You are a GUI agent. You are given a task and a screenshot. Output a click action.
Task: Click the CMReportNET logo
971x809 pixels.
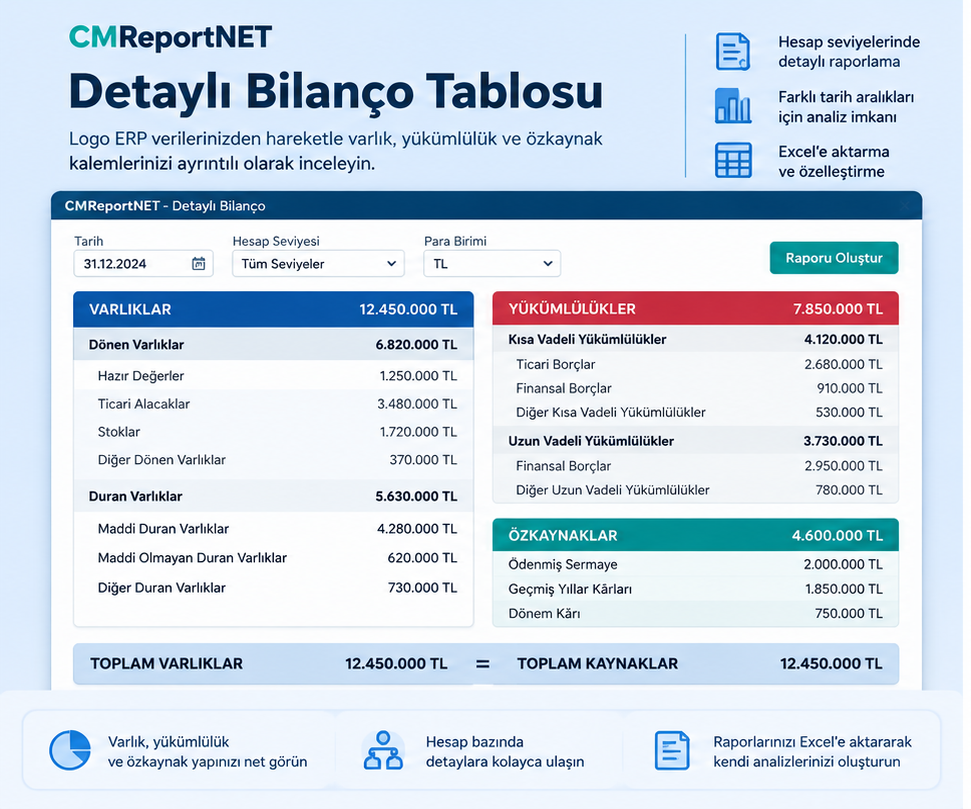(170, 37)
